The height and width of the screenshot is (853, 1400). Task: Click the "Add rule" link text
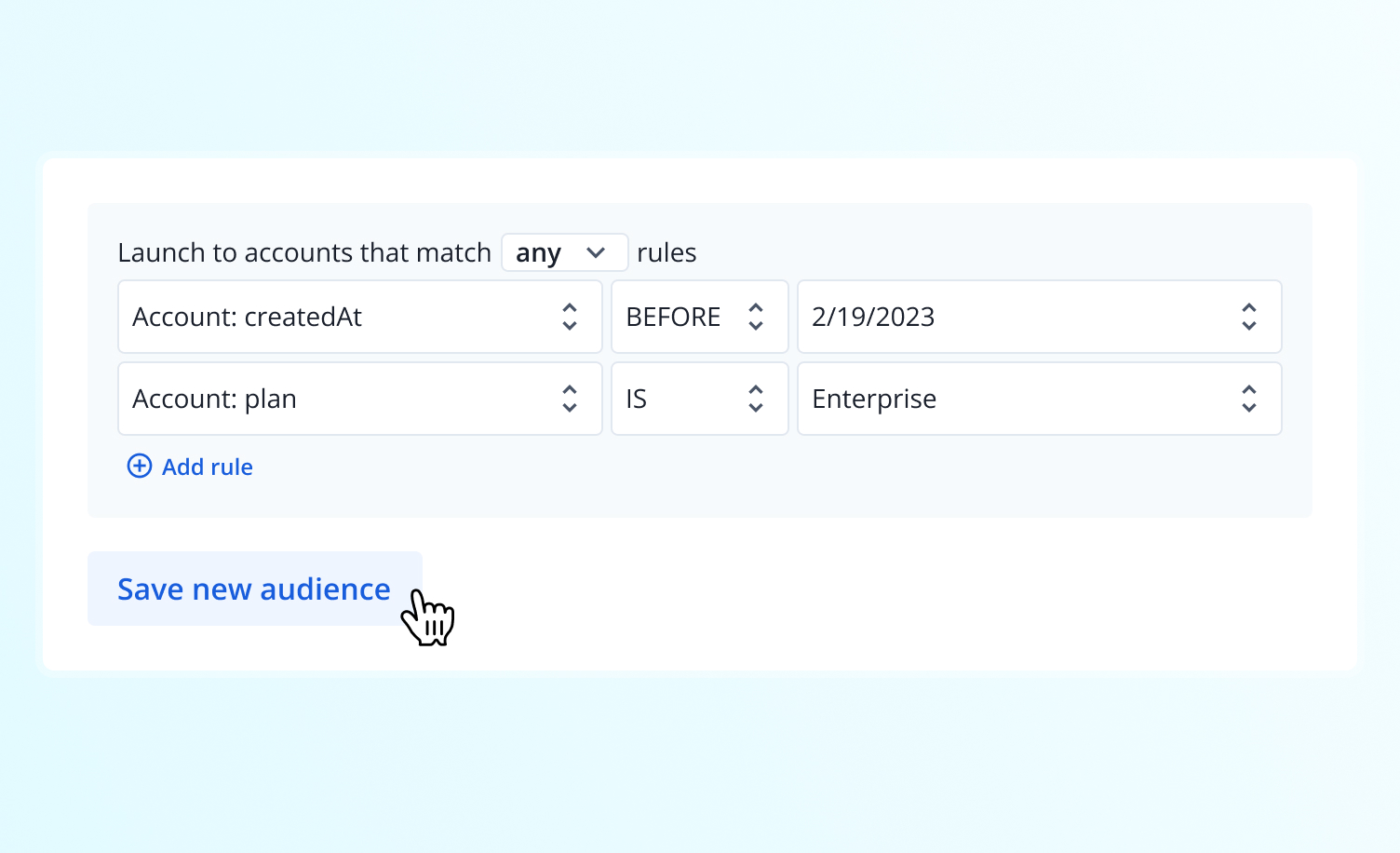208,467
